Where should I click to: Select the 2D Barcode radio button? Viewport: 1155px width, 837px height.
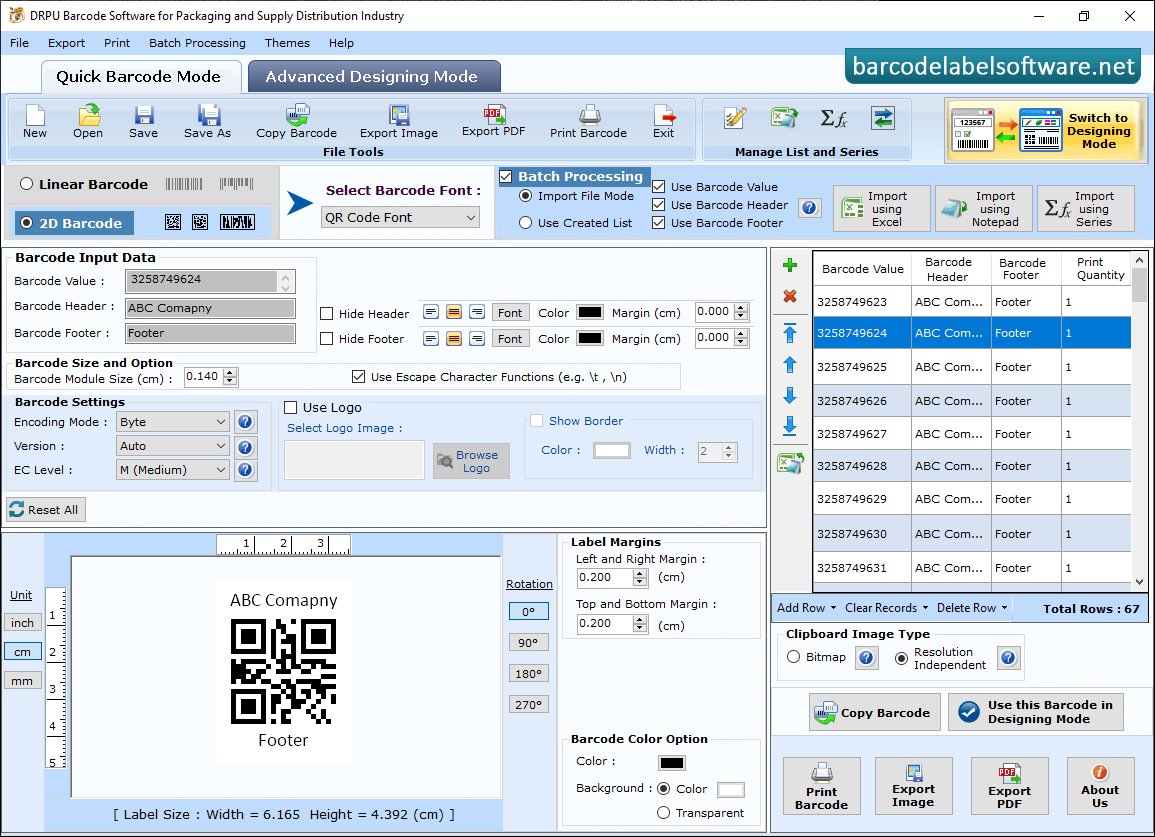point(27,223)
